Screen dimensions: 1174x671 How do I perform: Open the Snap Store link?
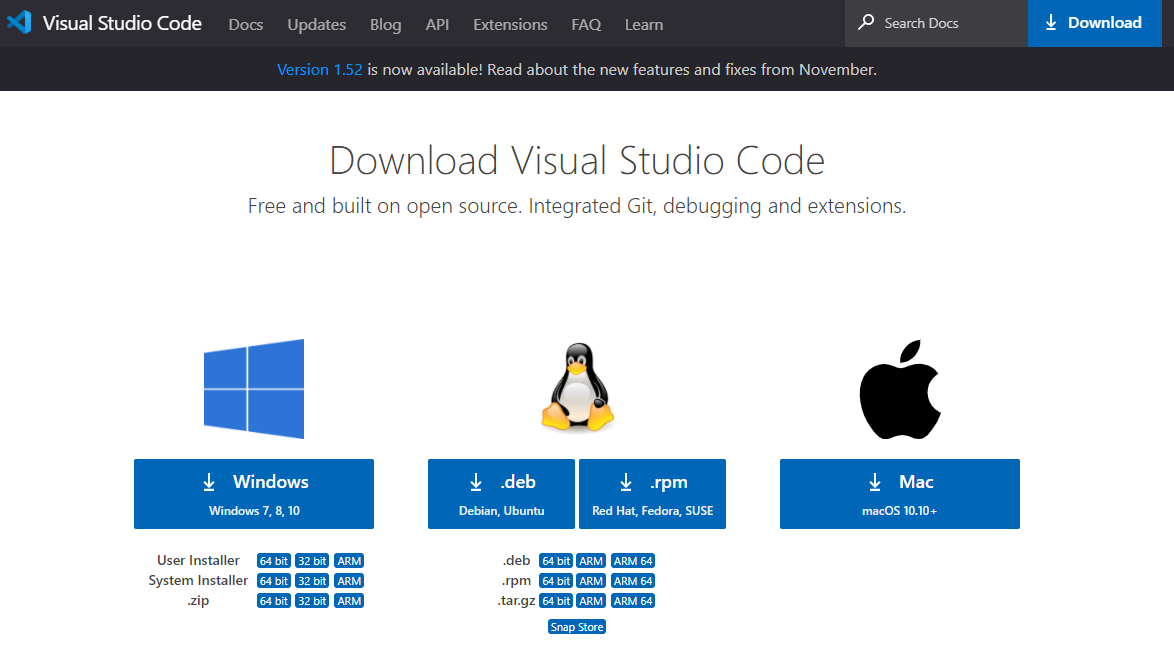point(577,628)
